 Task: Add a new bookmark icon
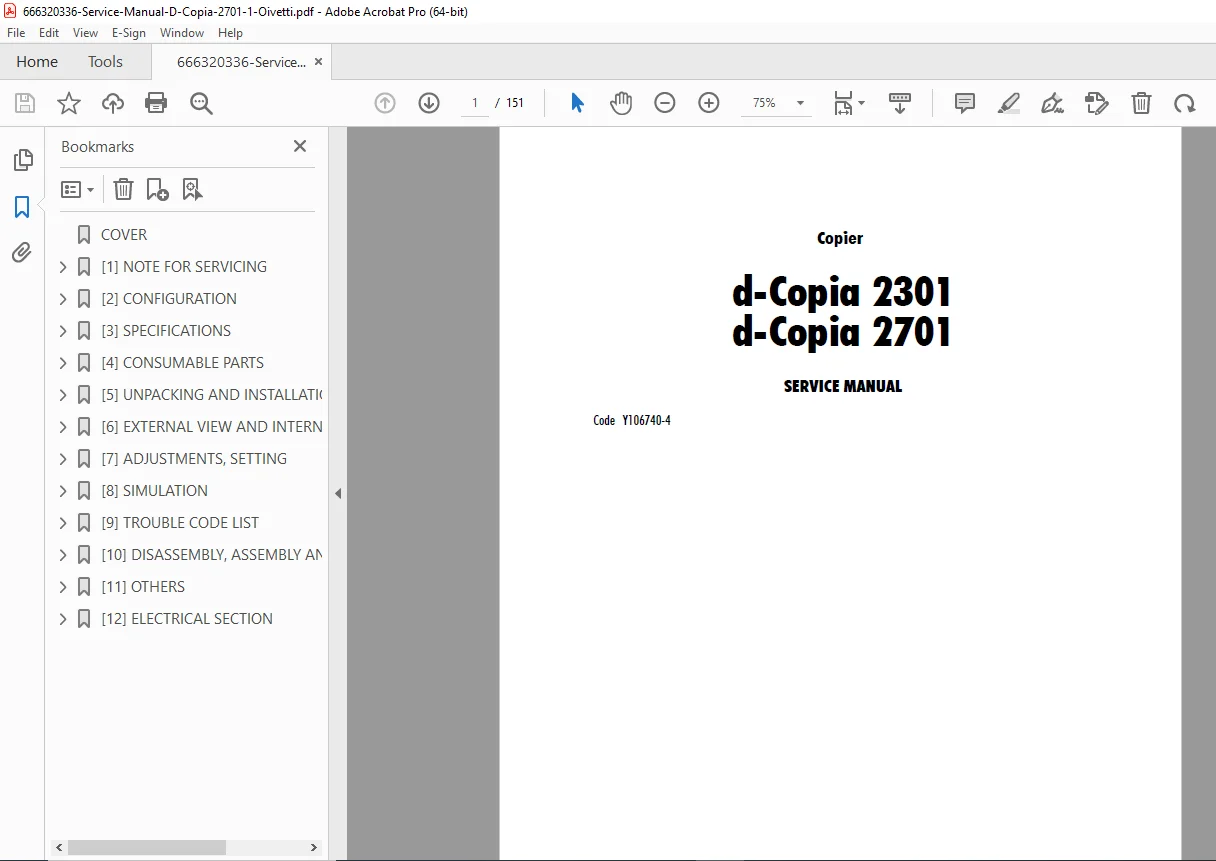tap(157, 189)
